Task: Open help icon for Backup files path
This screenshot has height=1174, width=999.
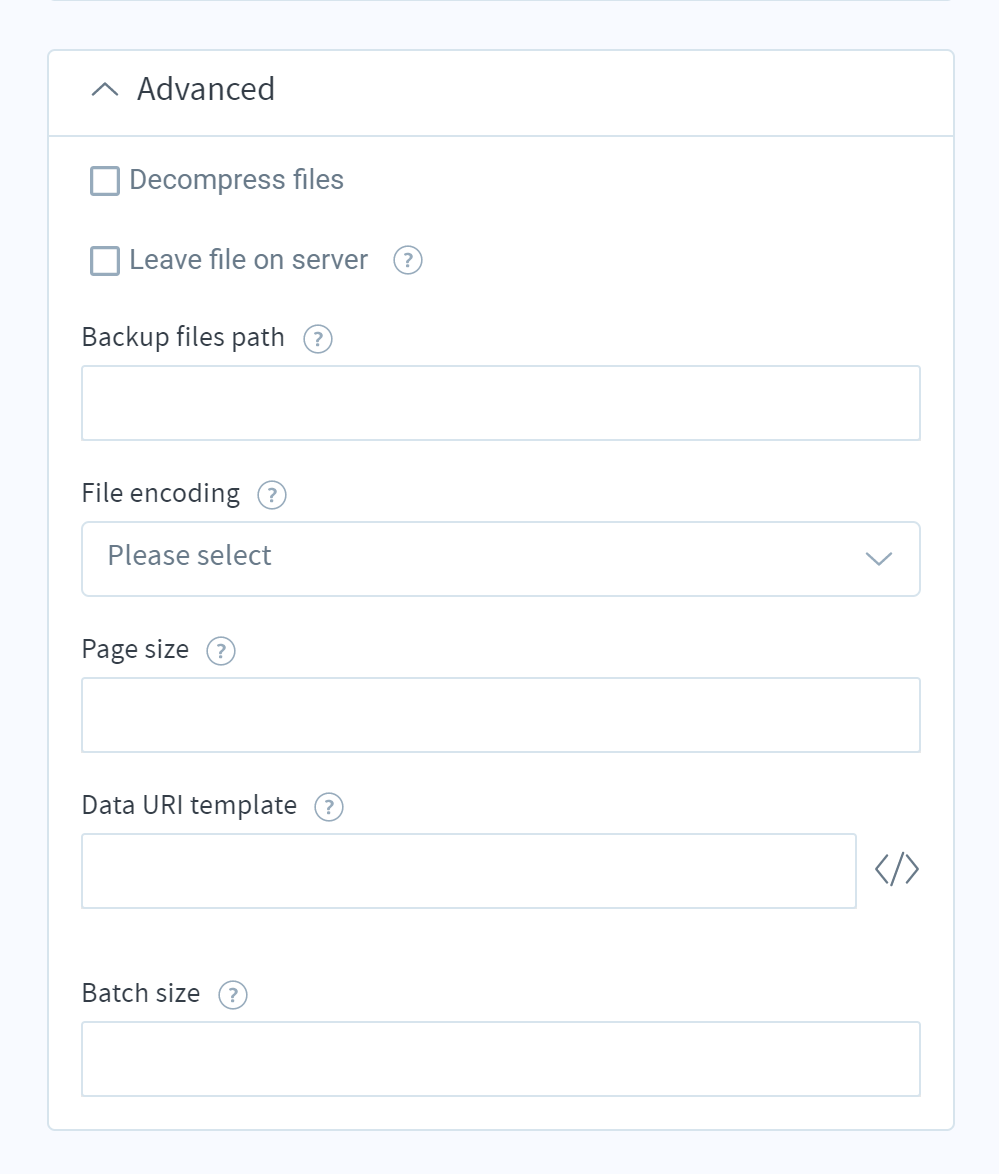Action: click(318, 339)
